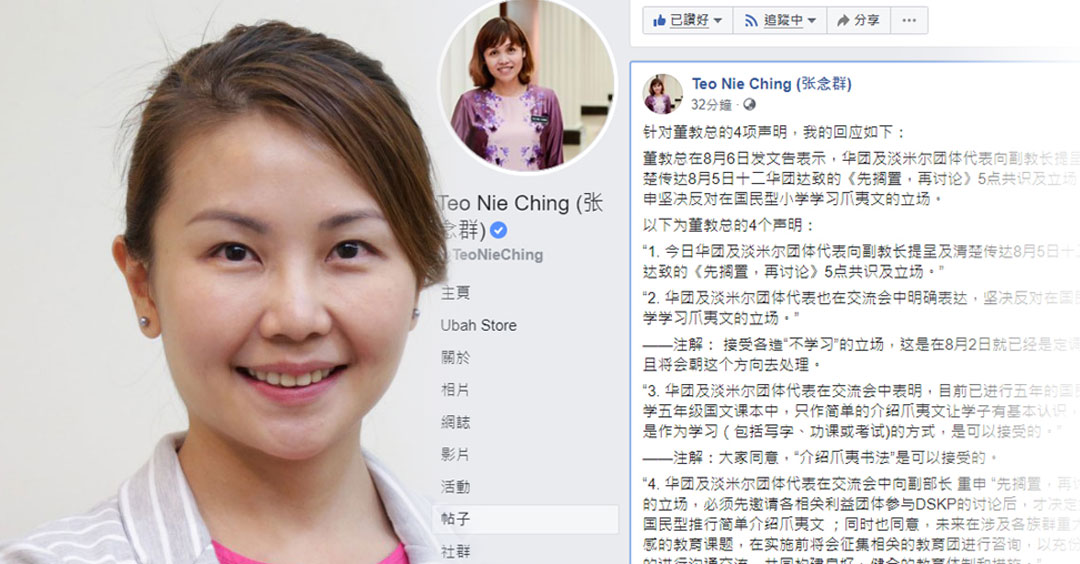Open the large round profile picture
Screen dimensions: 1080x564
coord(528,86)
